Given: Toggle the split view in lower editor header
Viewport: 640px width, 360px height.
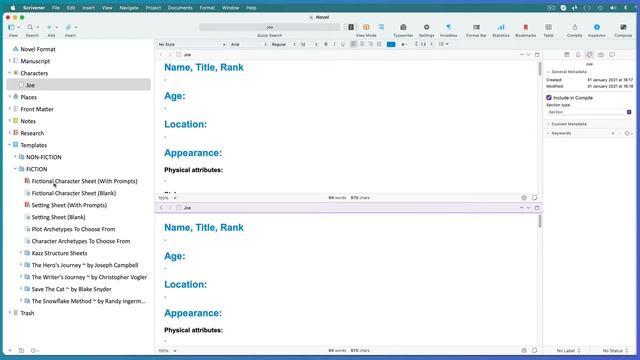Looking at the screenshot, I should click(x=537, y=208).
